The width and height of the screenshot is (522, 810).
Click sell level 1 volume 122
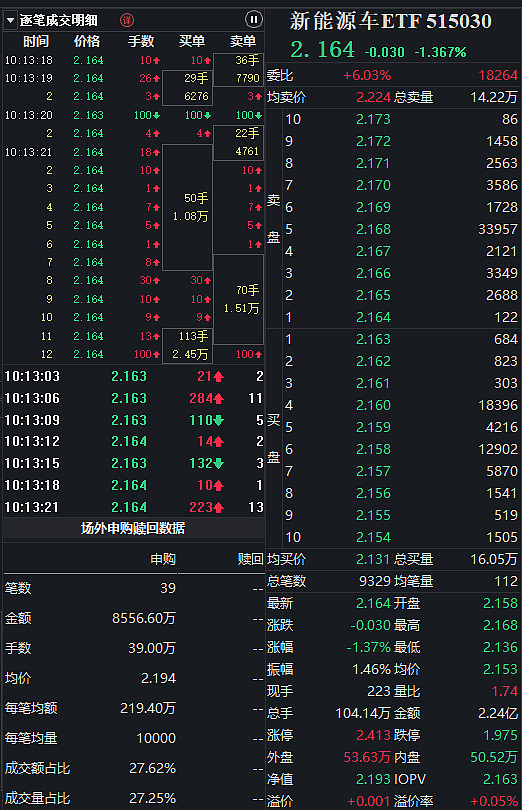click(505, 317)
